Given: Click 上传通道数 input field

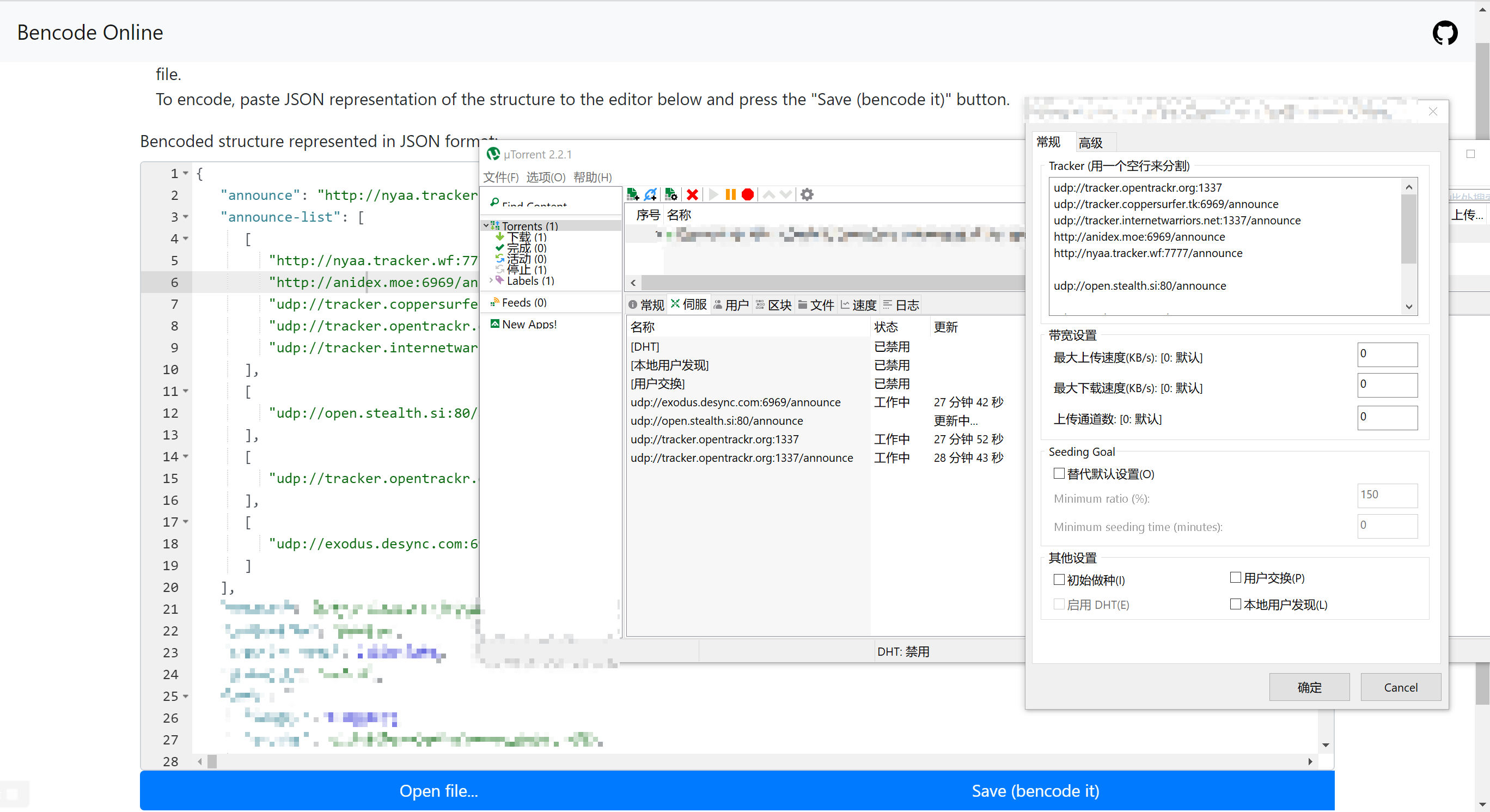Looking at the screenshot, I should pos(1387,417).
